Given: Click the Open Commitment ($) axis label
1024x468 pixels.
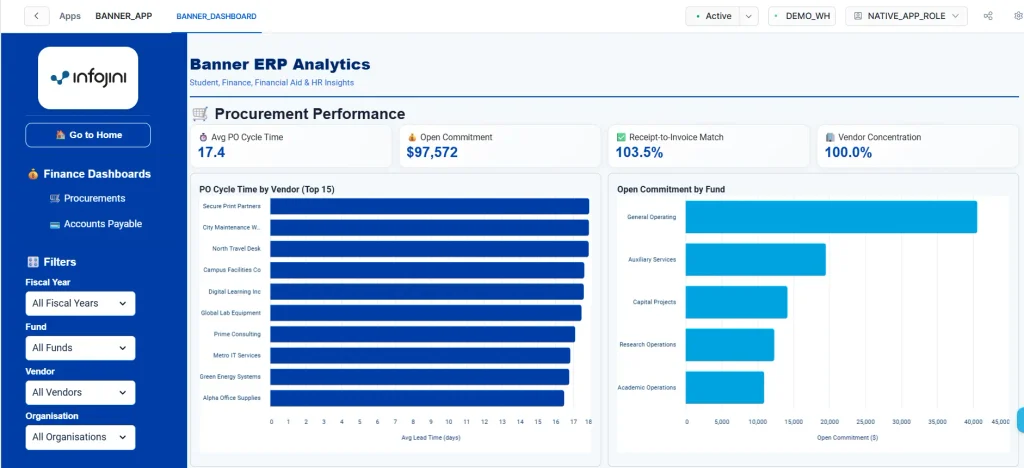Looking at the screenshot, I should coord(847,438).
